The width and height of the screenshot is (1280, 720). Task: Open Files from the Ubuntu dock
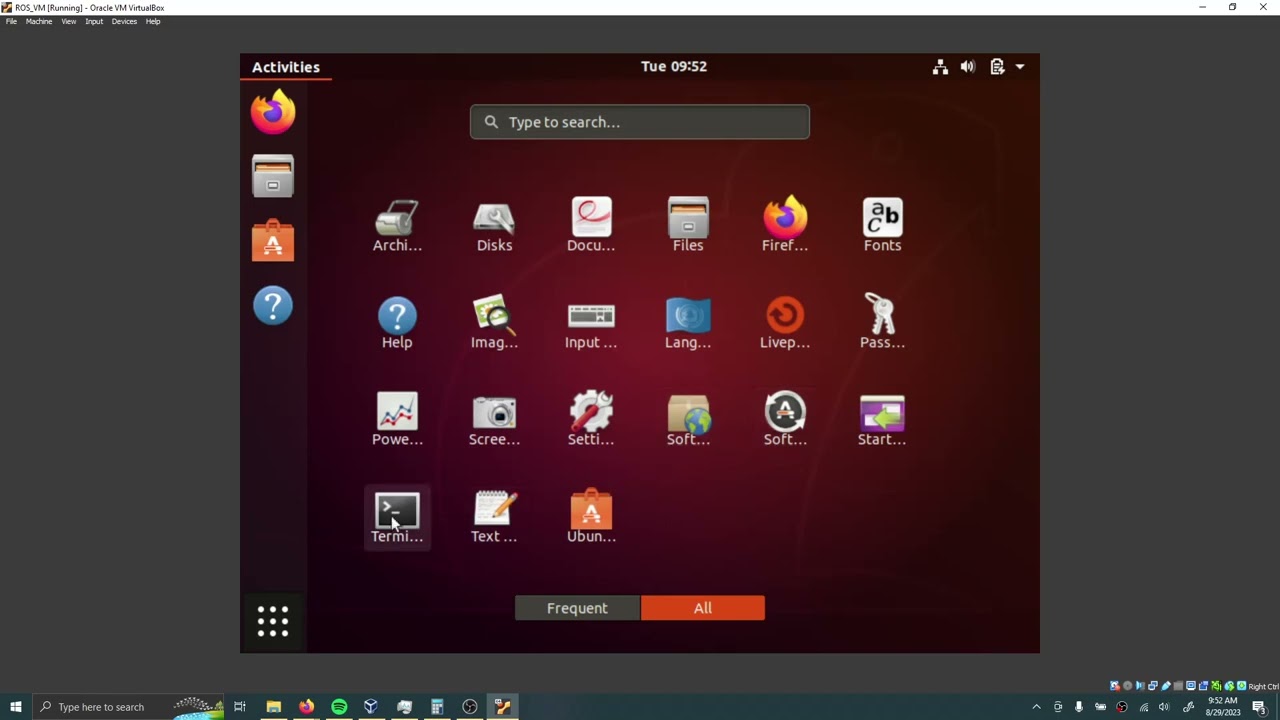click(273, 177)
